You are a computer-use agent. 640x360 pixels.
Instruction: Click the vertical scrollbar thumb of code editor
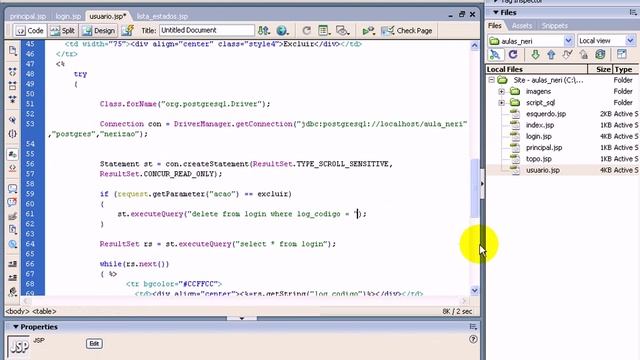pos(474,188)
